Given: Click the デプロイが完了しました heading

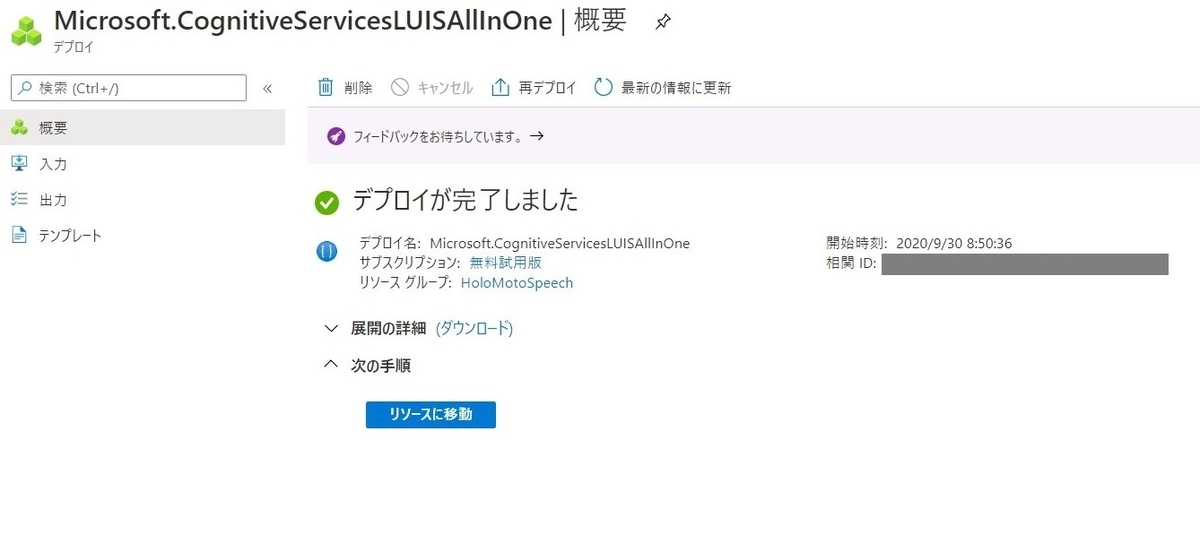Looking at the screenshot, I should tap(465, 201).
